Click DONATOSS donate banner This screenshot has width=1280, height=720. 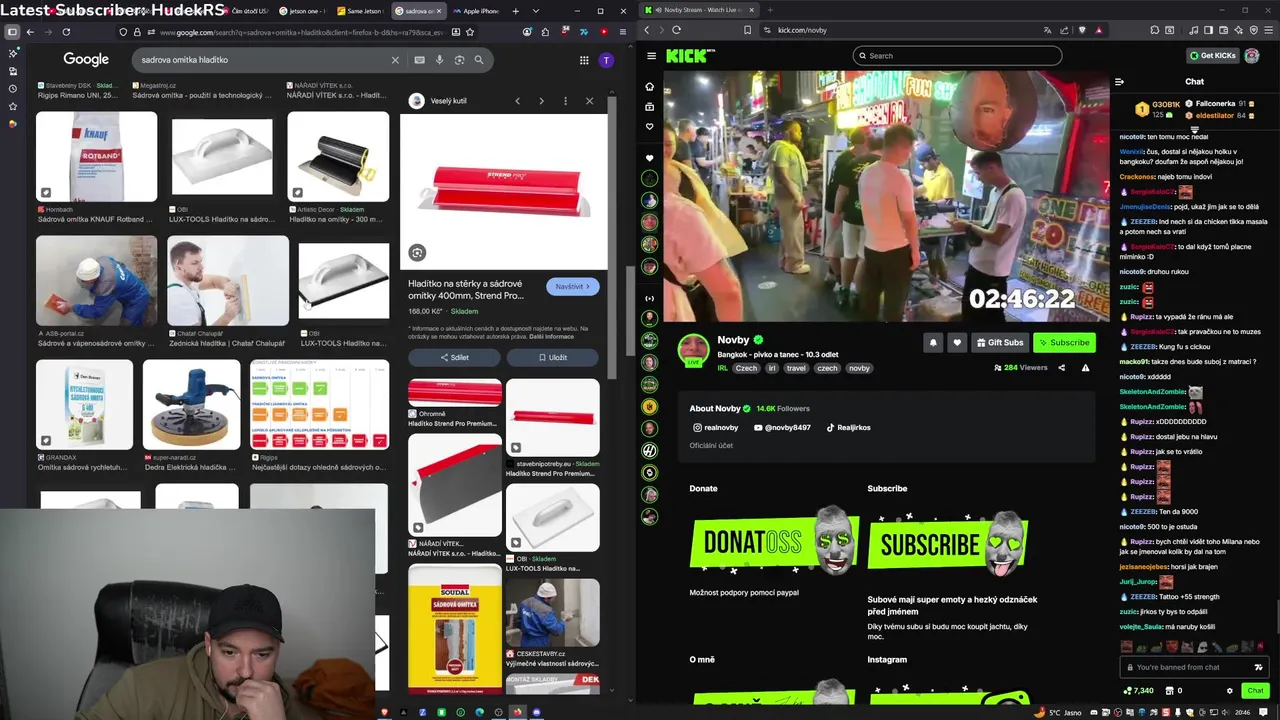coord(775,542)
